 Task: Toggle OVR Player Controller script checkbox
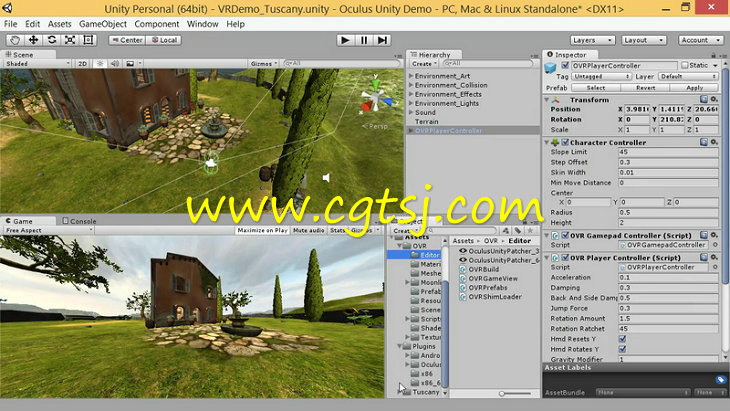(565, 258)
